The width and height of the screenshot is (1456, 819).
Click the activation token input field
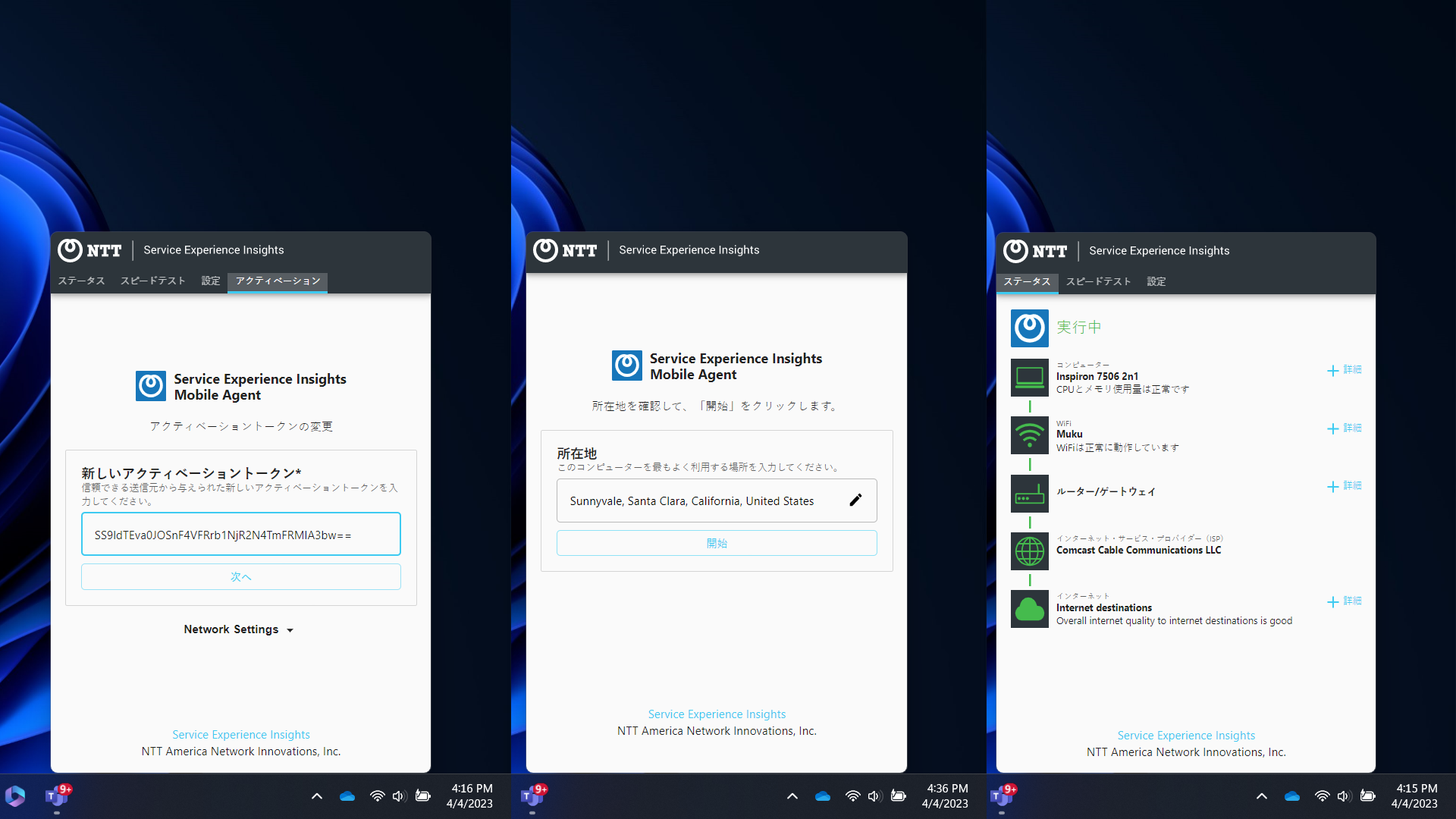point(241,535)
